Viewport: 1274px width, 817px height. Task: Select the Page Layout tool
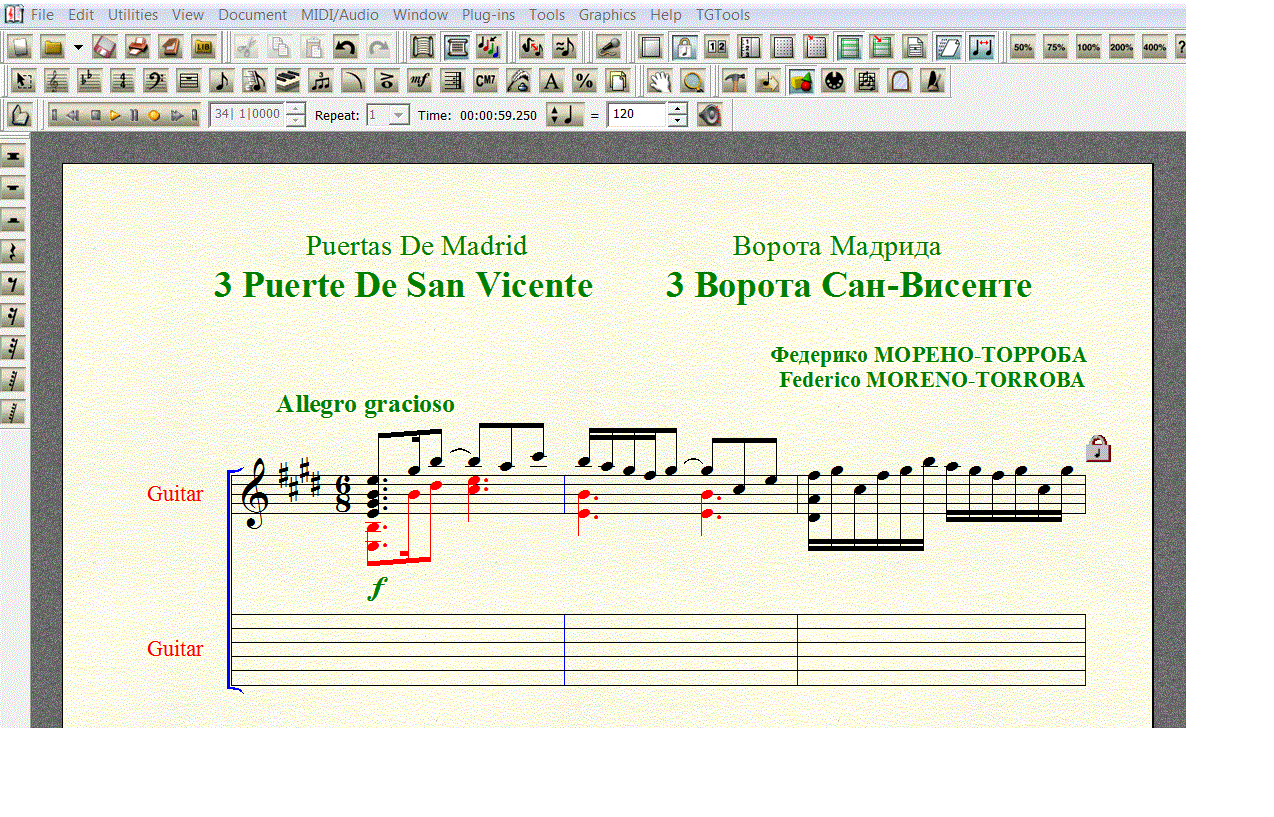click(x=617, y=80)
